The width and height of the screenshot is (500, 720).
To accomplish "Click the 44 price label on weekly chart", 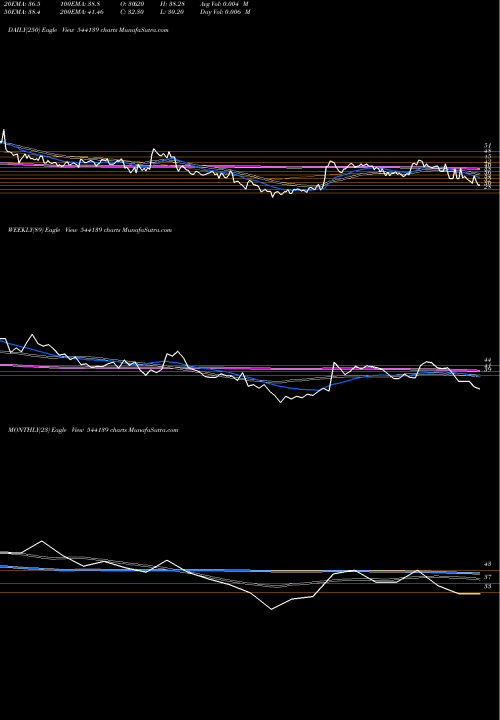I will coord(488,360).
